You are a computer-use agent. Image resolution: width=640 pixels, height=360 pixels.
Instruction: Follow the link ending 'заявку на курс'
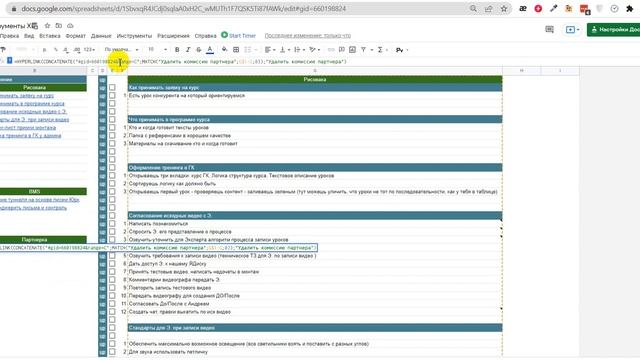pyautogui.click(x=27, y=96)
